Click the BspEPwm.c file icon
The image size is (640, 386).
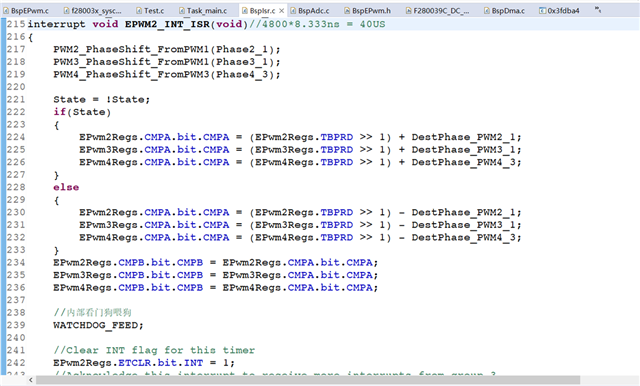(x=6, y=11)
